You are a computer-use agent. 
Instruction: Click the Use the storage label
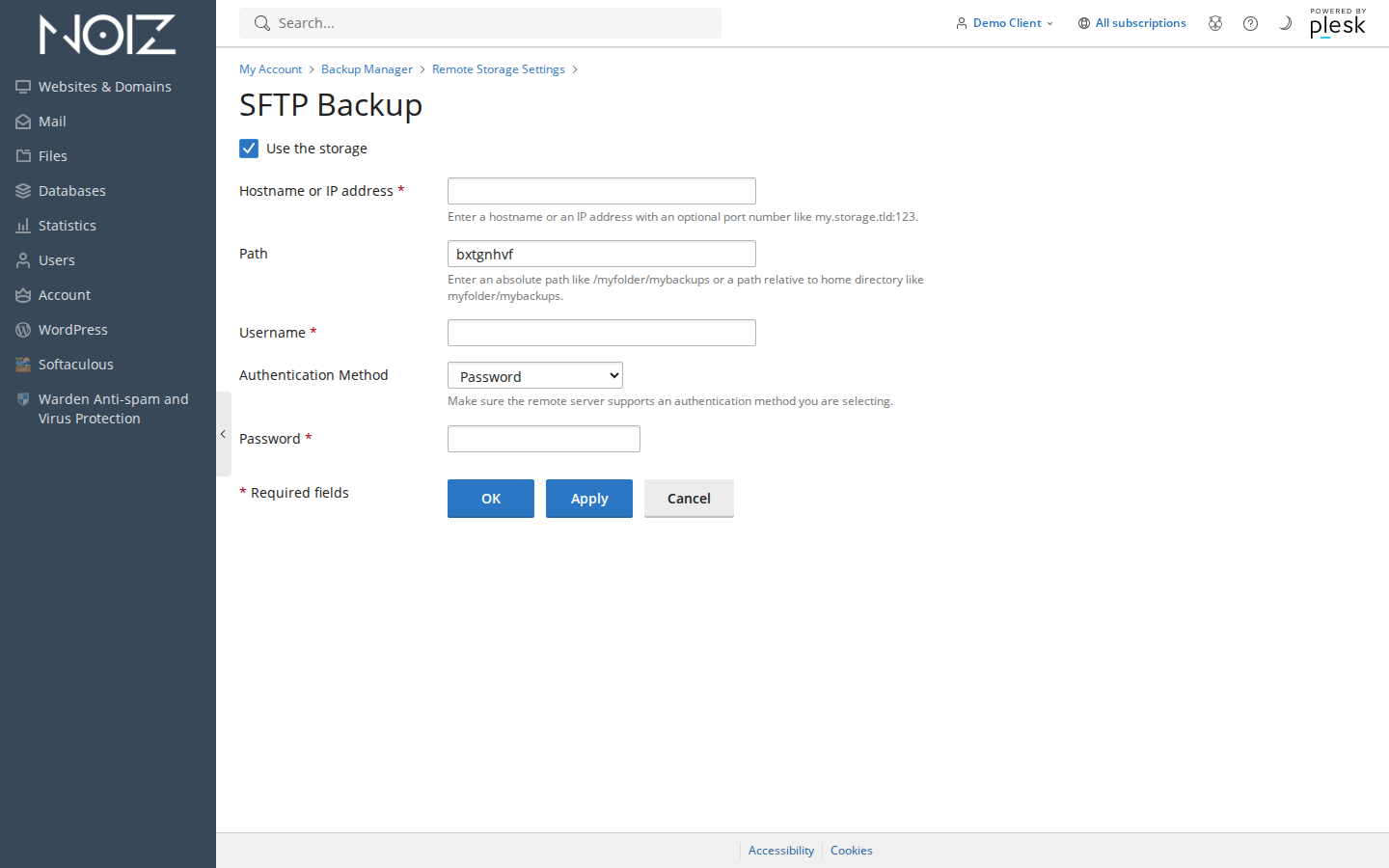pyautogui.click(x=316, y=149)
